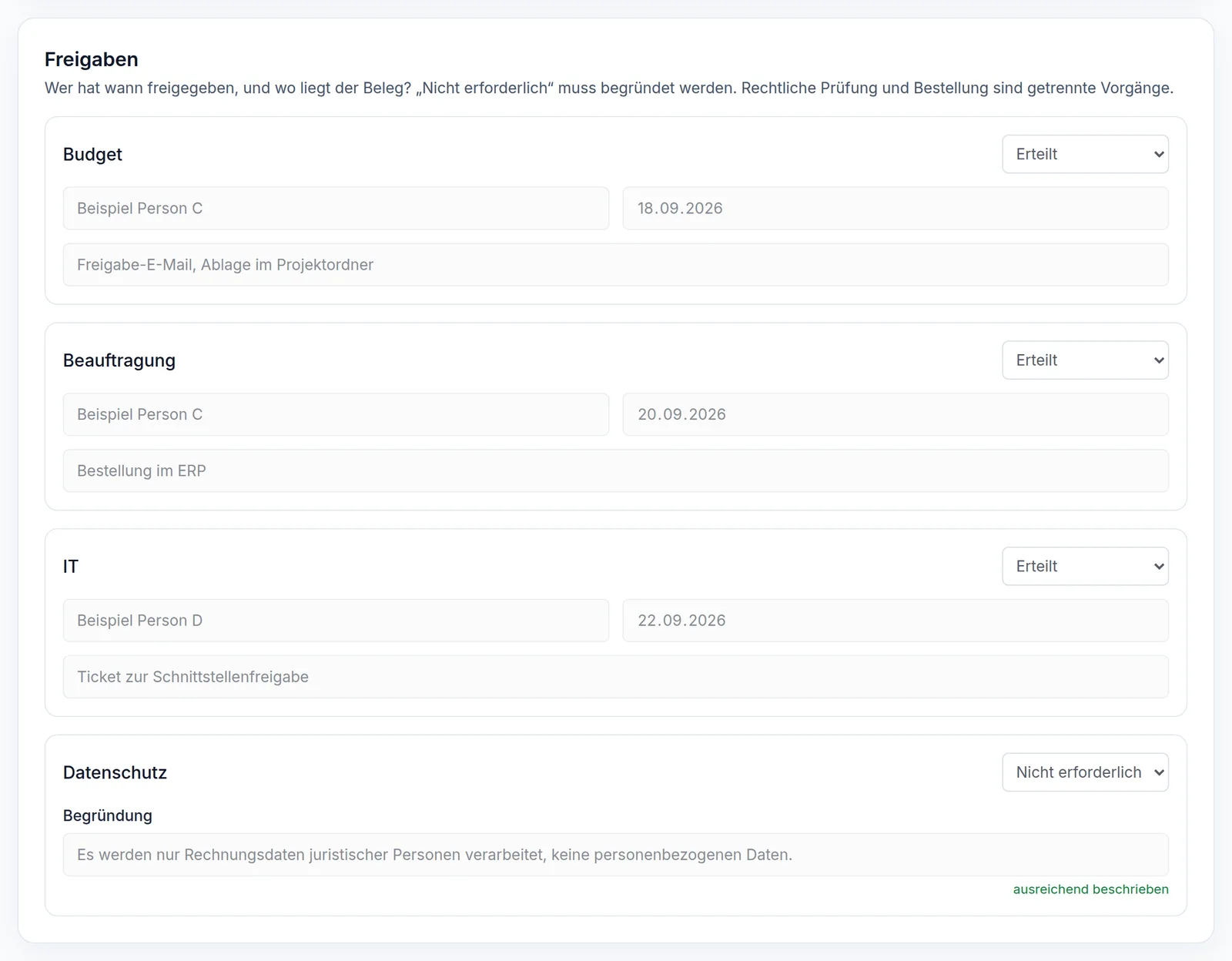Open the Beauftragung status dropdown
The height and width of the screenshot is (961, 1232).
(x=1085, y=360)
